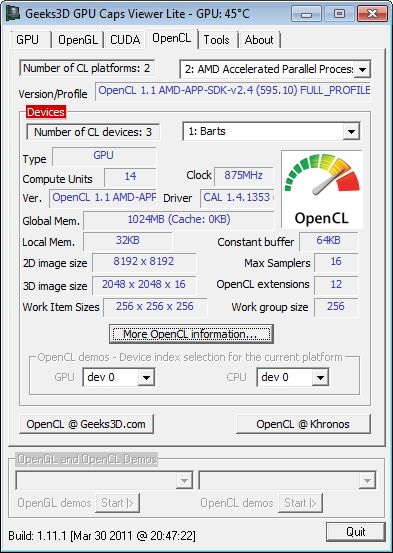Expand the GPU dev 0 dropdown

pos(146,378)
